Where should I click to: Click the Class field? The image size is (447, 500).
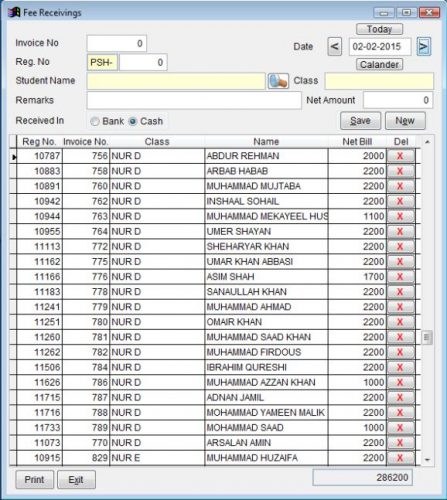379,81
